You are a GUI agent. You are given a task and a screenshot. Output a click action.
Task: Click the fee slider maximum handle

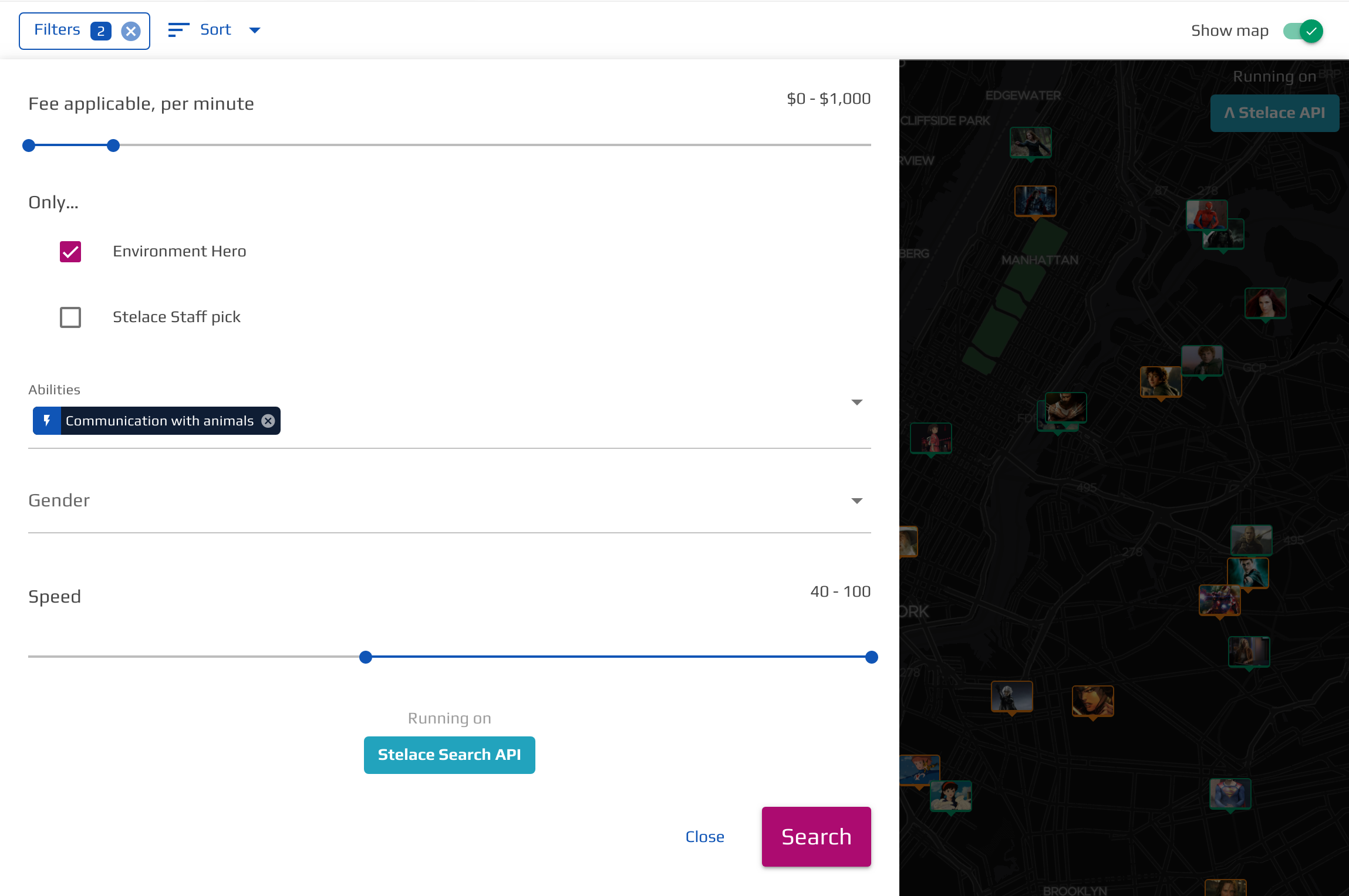point(113,146)
